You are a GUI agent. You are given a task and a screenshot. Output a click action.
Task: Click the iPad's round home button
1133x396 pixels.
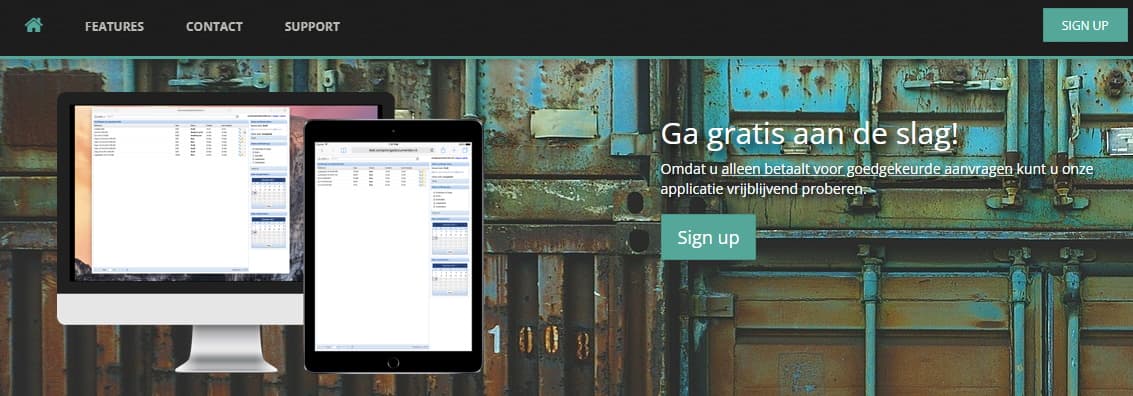394,362
